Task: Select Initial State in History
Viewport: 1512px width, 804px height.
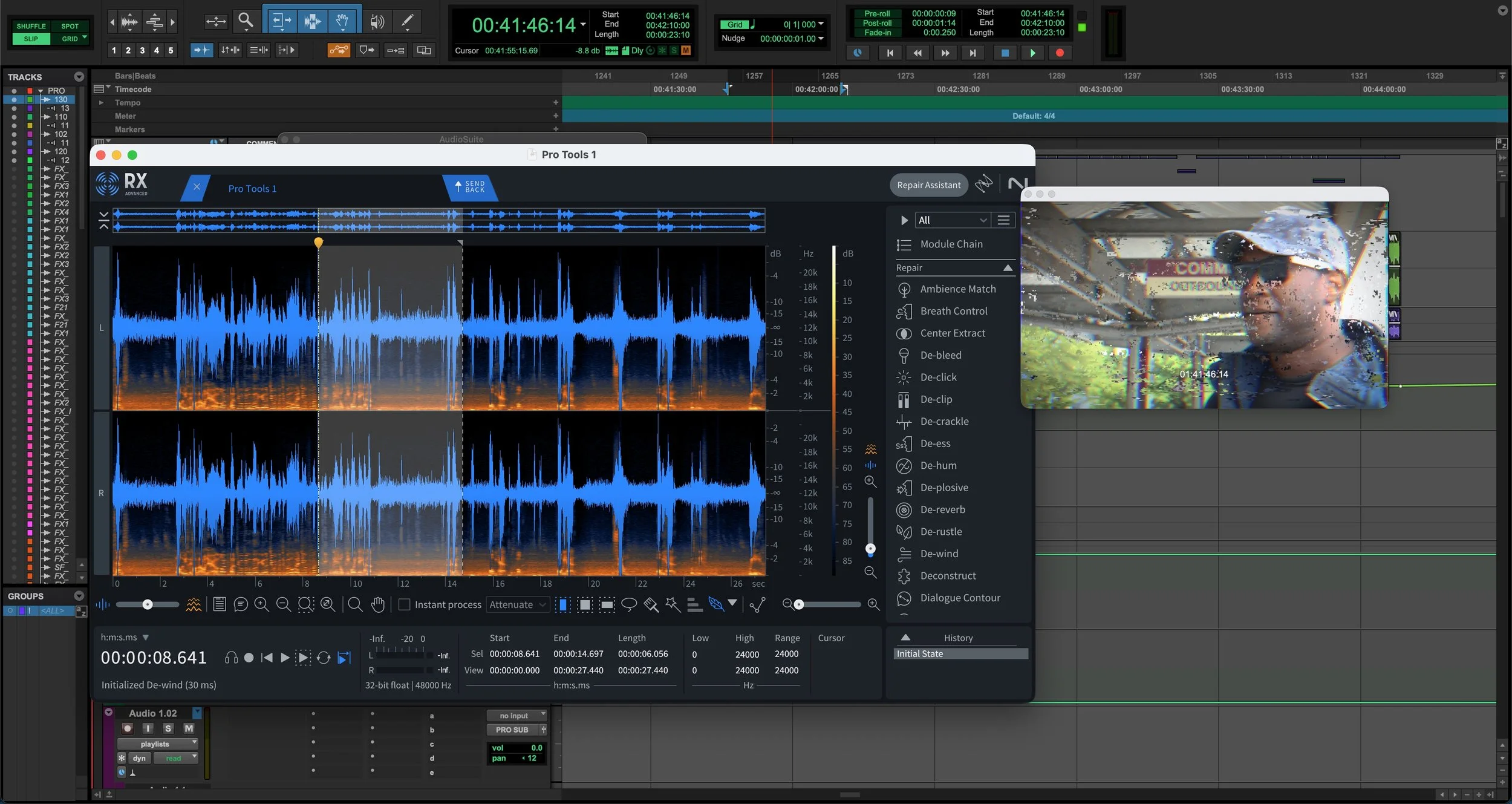Action: (960, 654)
